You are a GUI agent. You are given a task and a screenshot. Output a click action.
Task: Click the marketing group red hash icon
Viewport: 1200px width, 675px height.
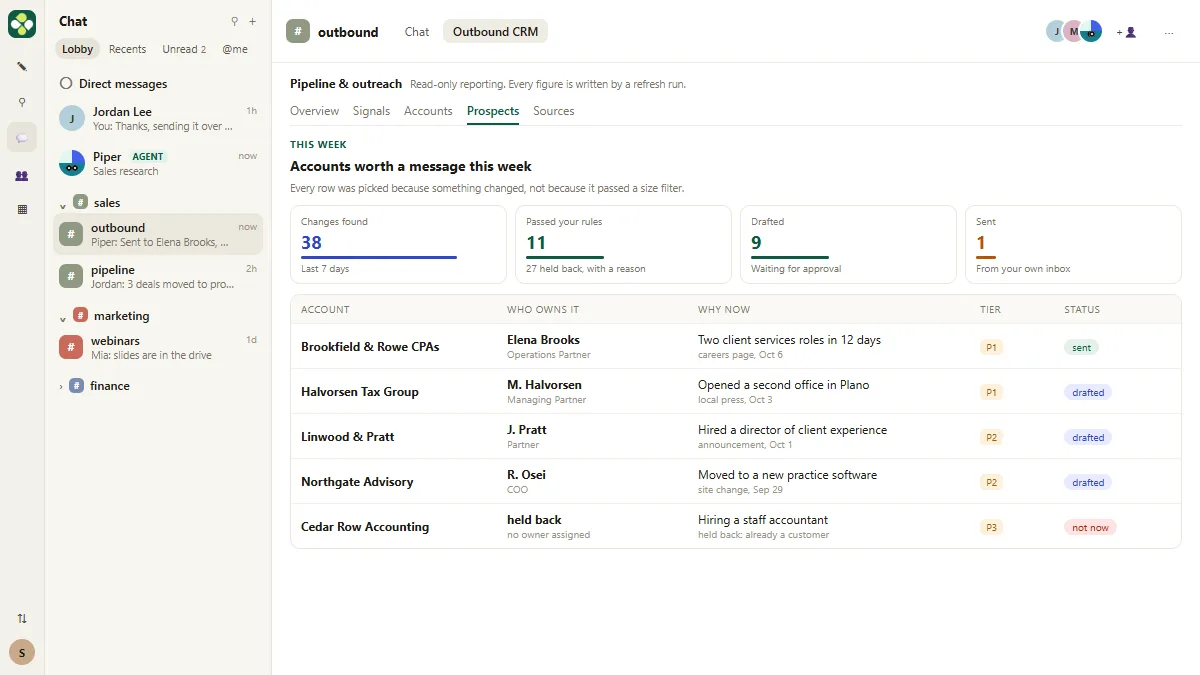click(81, 315)
